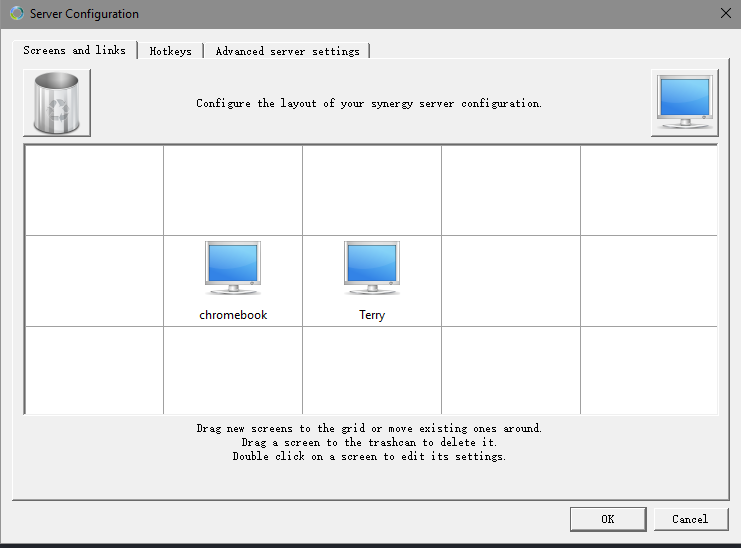
Task: Click the chromebook name label
Action: 233,315
